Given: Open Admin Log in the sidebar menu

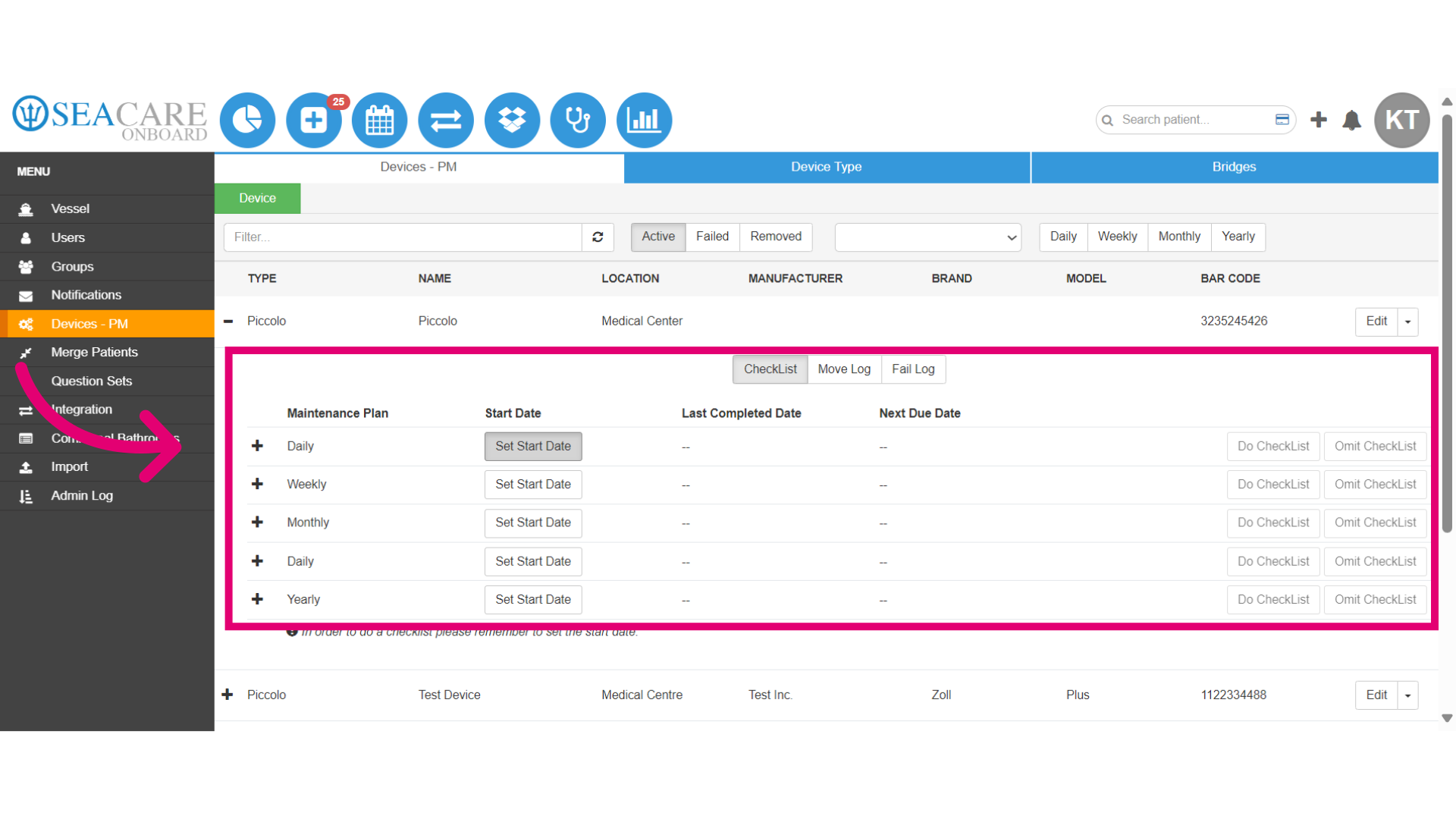Looking at the screenshot, I should (x=82, y=496).
